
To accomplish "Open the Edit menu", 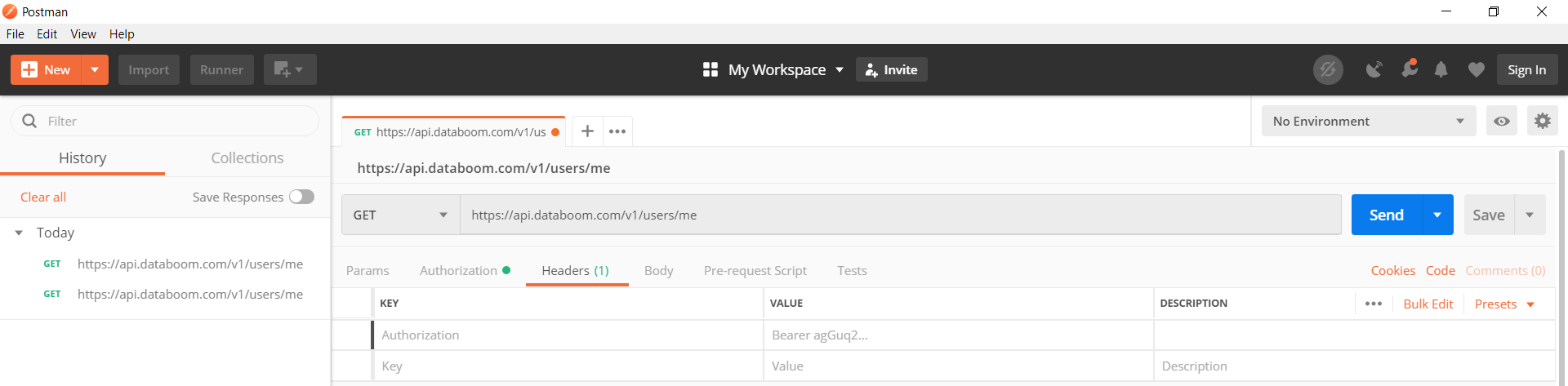I will coord(47,34).
